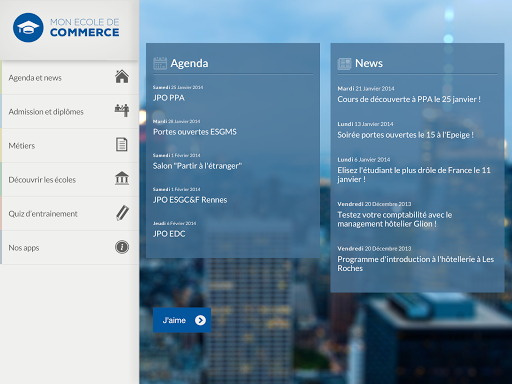Click the document icon next to Métiers
The width and height of the screenshot is (512, 384).
coord(122,145)
